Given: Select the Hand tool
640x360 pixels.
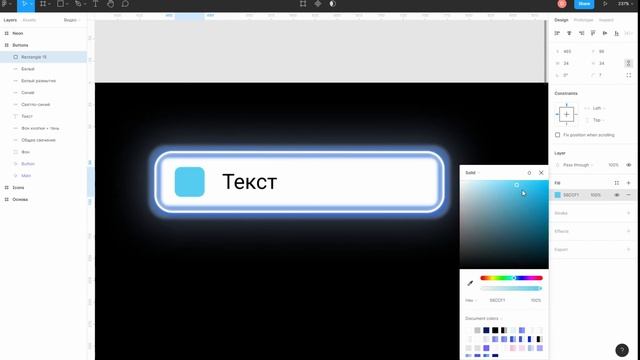Looking at the screenshot, I should coord(110,4).
